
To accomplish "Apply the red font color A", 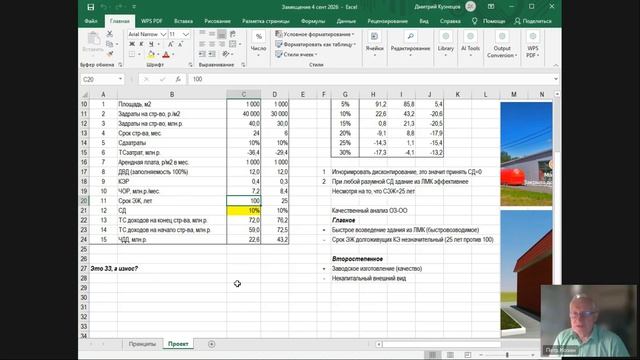I will 166,54.
